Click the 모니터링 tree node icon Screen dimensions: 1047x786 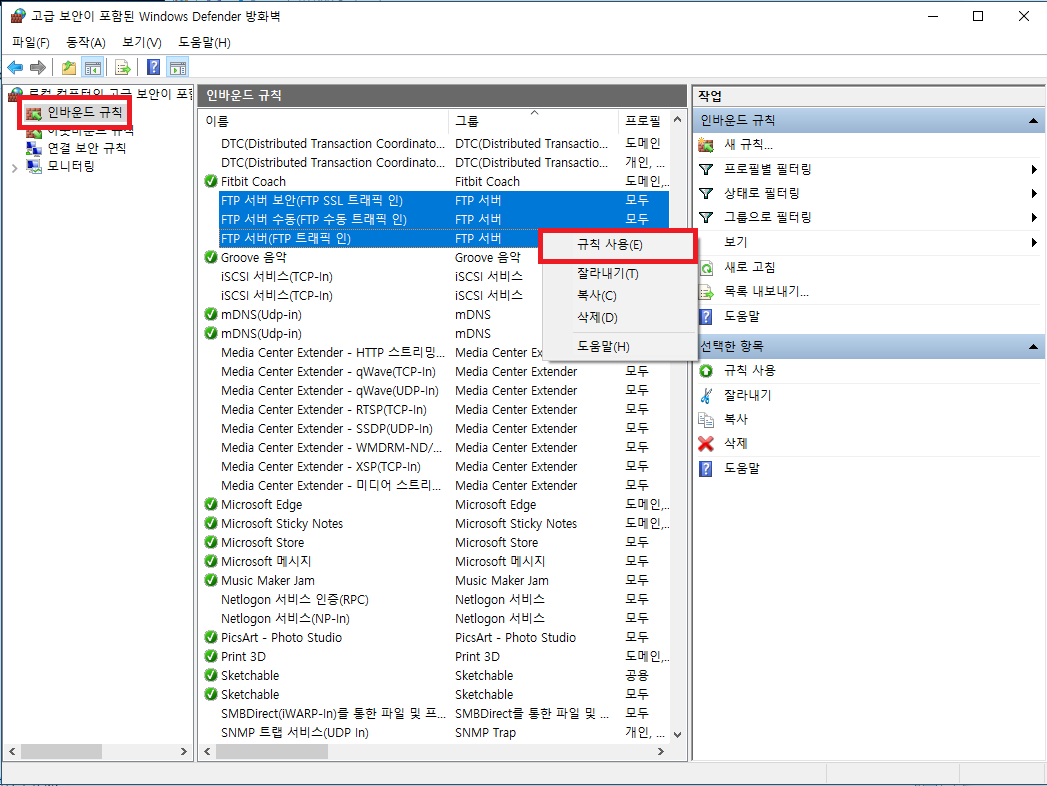pos(34,166)
